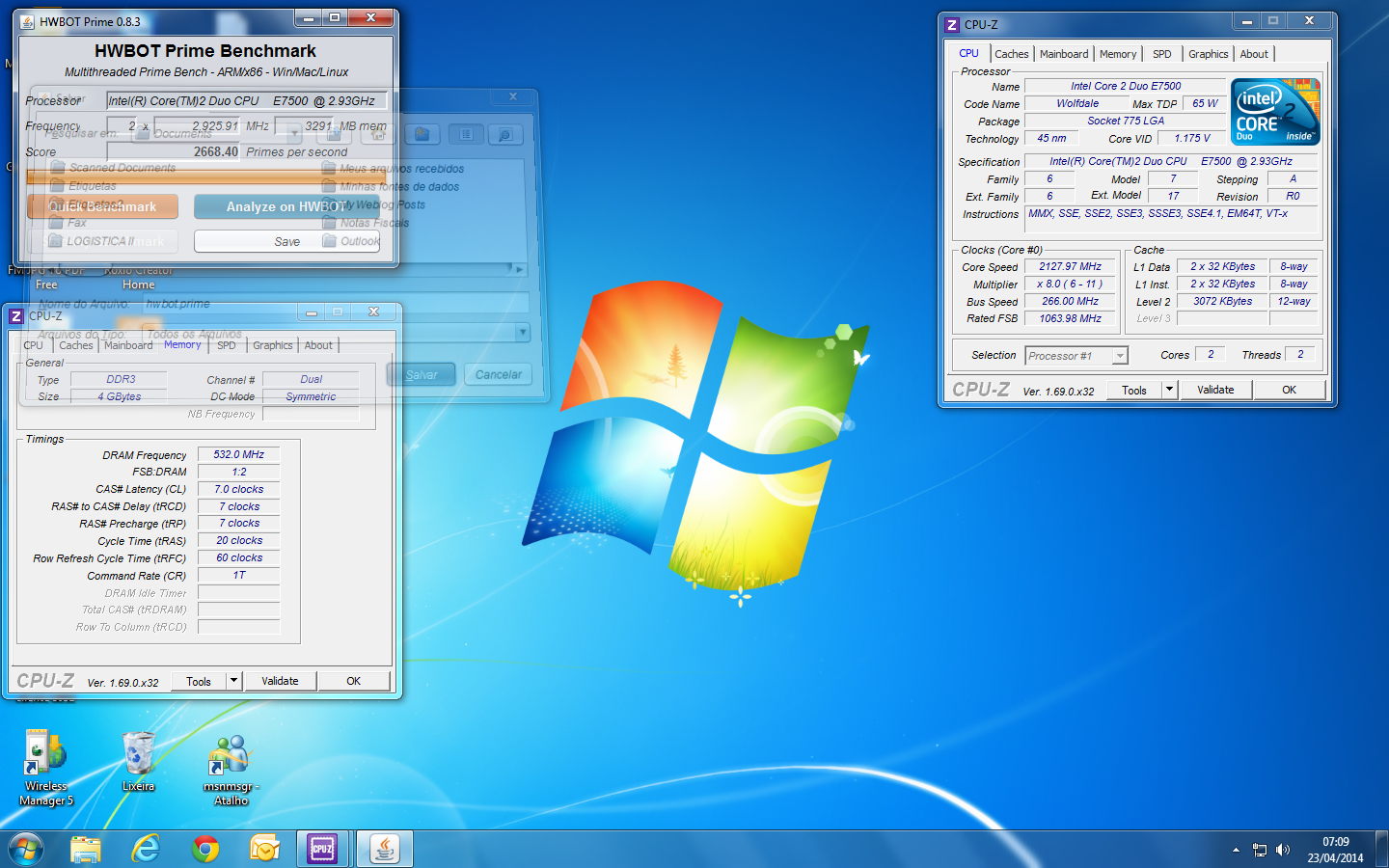Image resolution: width=1389 pixels, height=868 pixels.
Task: Select Core Speed value 2127.97 MHz
Action: click(1070, 266)
